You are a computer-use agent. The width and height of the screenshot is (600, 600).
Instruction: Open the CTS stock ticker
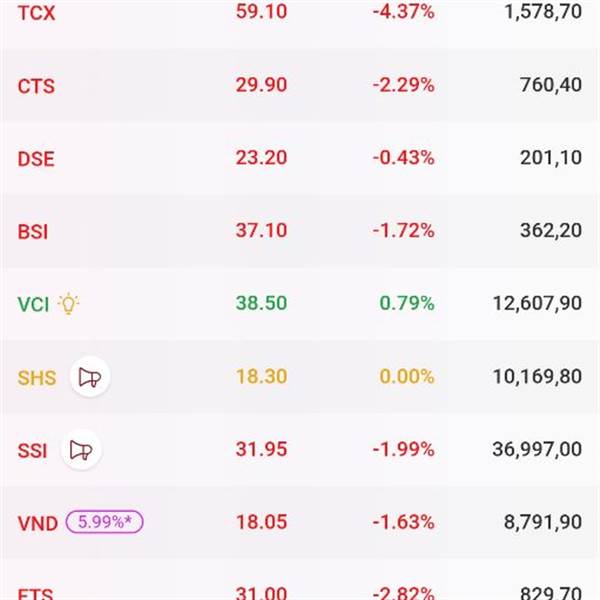pos(37,86)
